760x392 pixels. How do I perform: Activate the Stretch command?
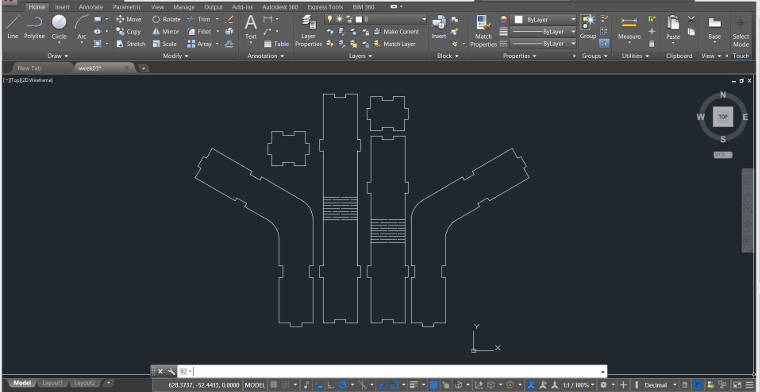(x=131, y=44)
